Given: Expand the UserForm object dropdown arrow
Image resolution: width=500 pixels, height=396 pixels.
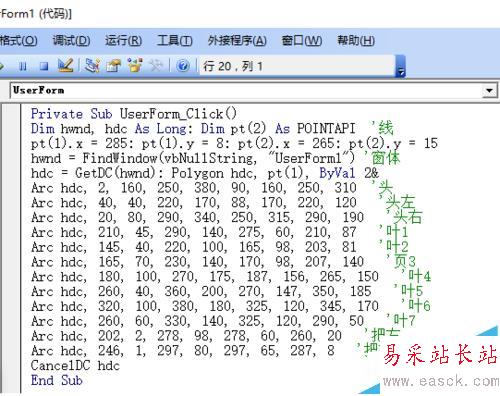Looking at the screenshot, I should pos(489,90).
